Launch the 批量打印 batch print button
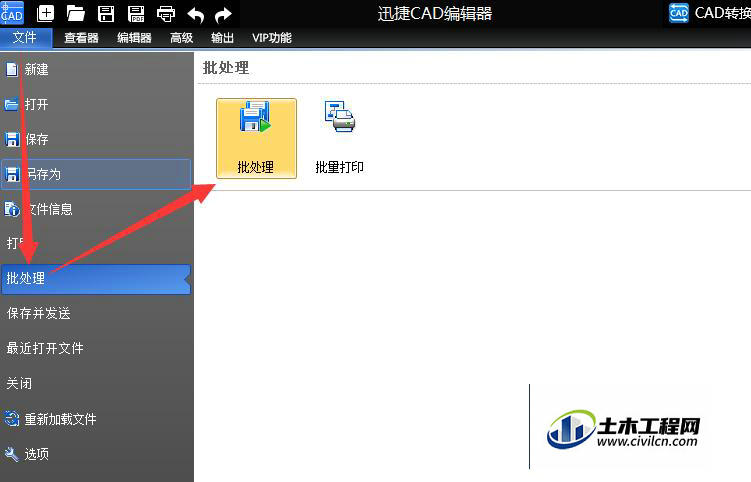 (340, 138)
